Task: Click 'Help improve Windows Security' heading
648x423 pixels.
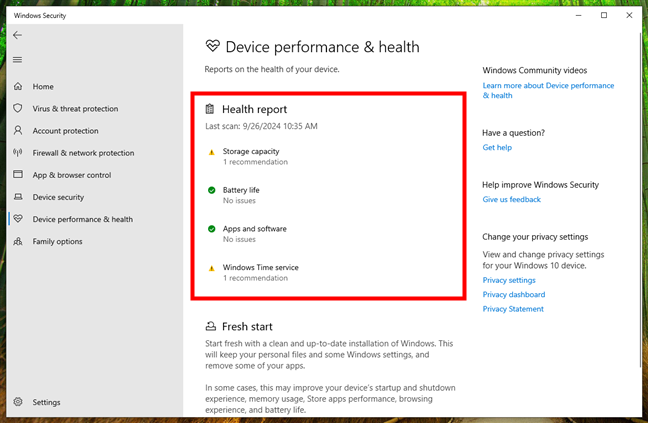Action: pos(540,185)
